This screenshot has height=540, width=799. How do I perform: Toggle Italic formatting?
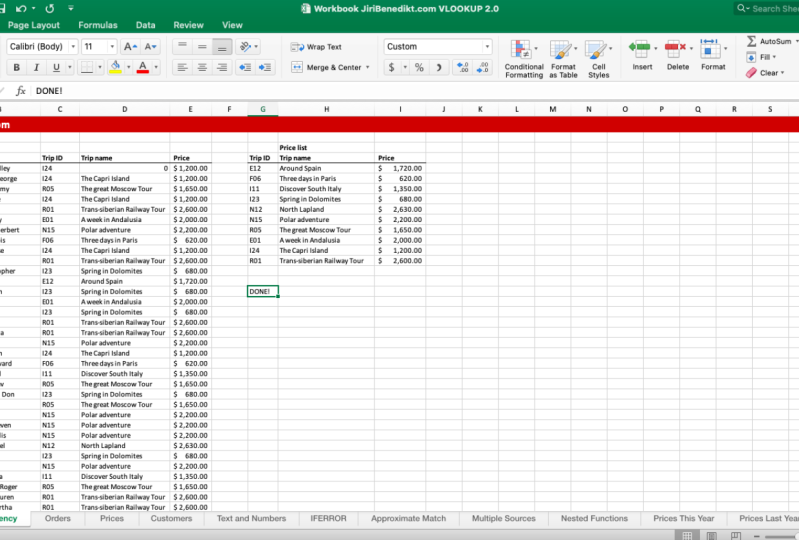pyautogui.click(x=36, y=67)
